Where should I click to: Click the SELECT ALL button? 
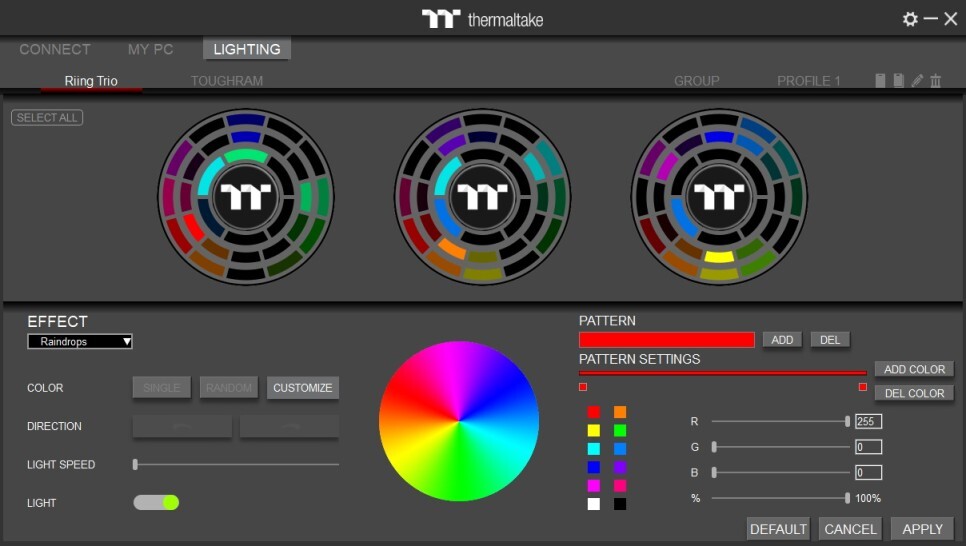[x=47, y=118]
